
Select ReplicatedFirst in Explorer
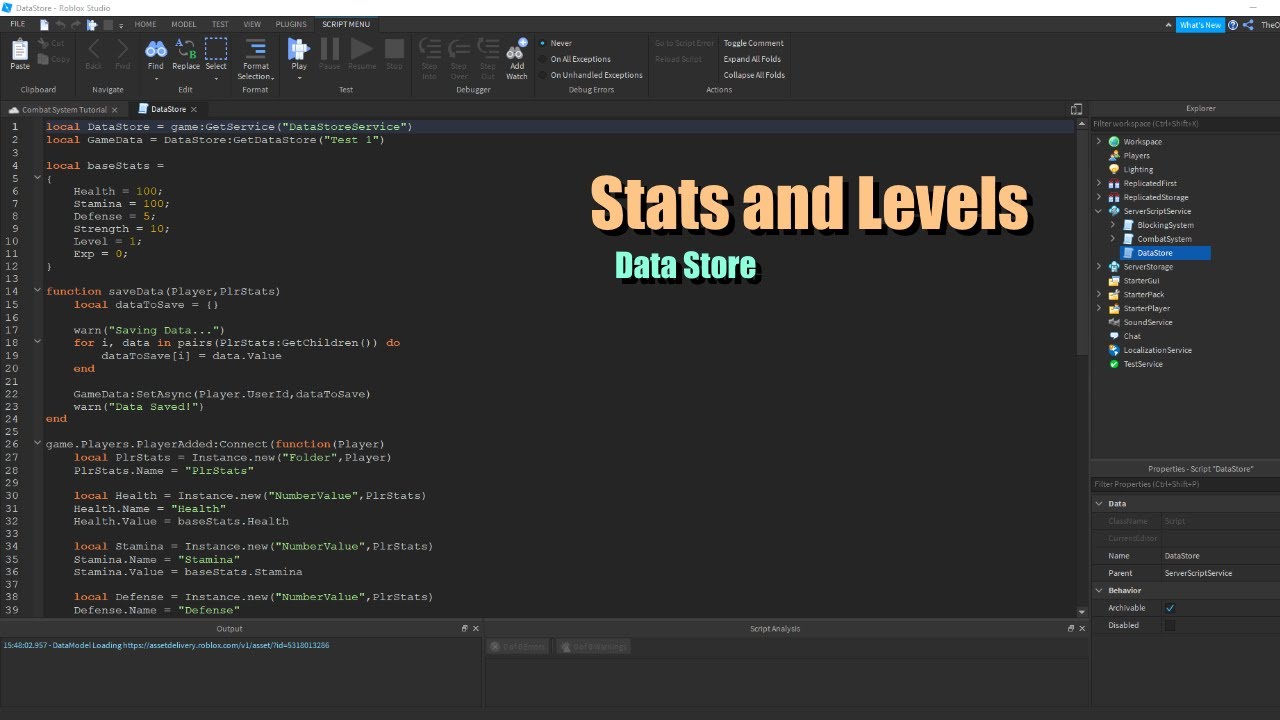coord(1150,184)
